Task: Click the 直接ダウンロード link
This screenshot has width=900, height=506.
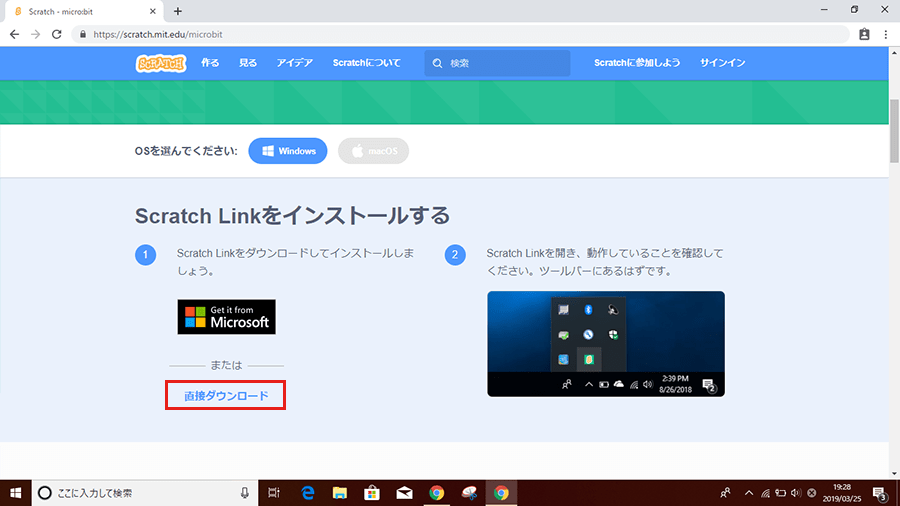Action: coord(226,395)
